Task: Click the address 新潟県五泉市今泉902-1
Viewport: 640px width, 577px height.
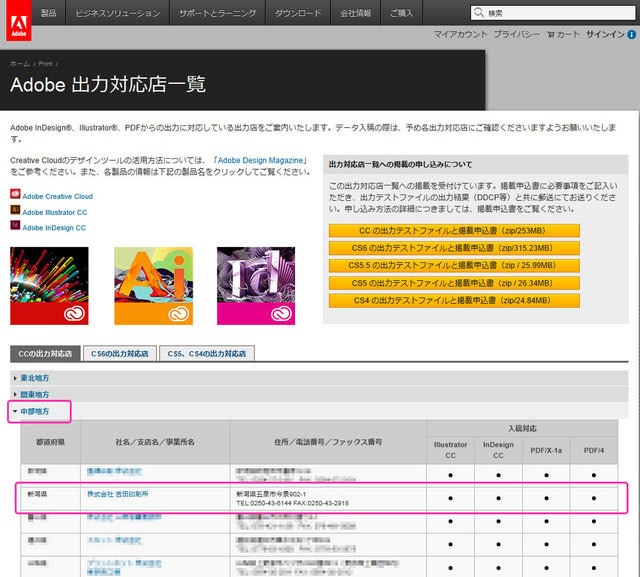Action: (x=271, y=494)
